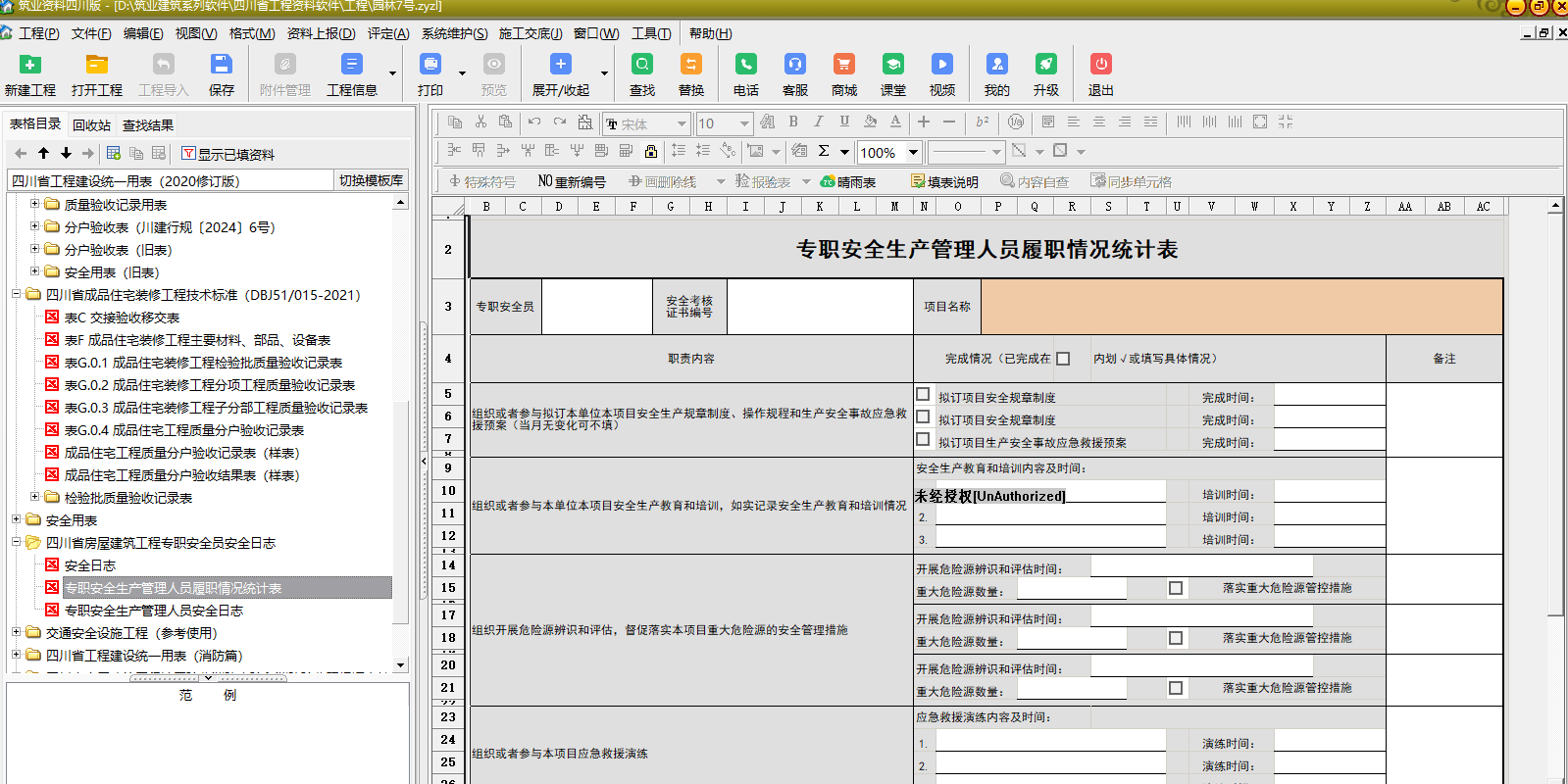Image resolution: width=1568 pixels, height=784 pixels.
Task: Tick the 拟订项目生产安全事故应急救援预案 checkbox
Action: [923, 439]
